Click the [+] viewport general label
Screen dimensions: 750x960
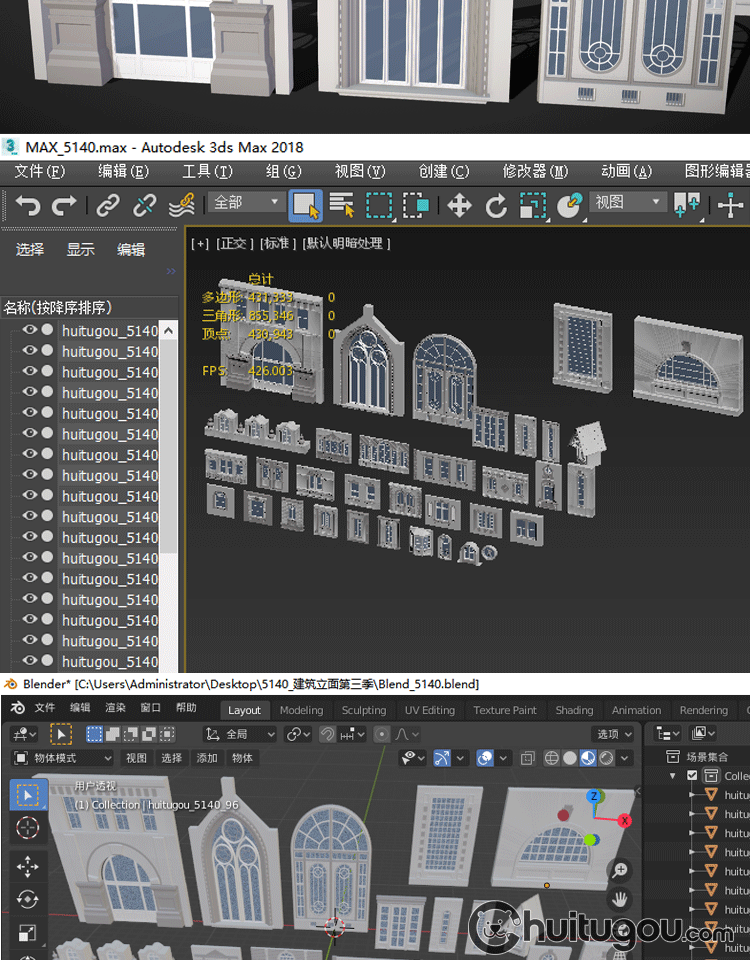coord(200,243)
